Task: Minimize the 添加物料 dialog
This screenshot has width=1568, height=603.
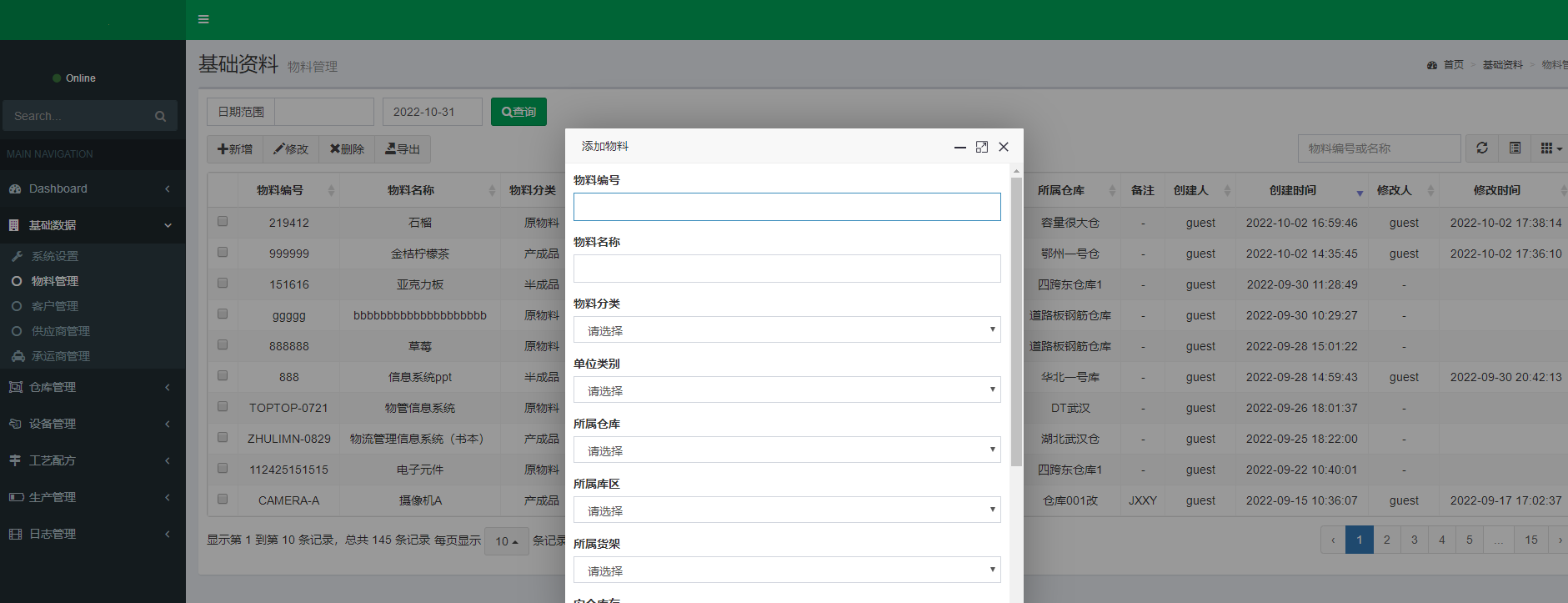Action: point(960,147)
